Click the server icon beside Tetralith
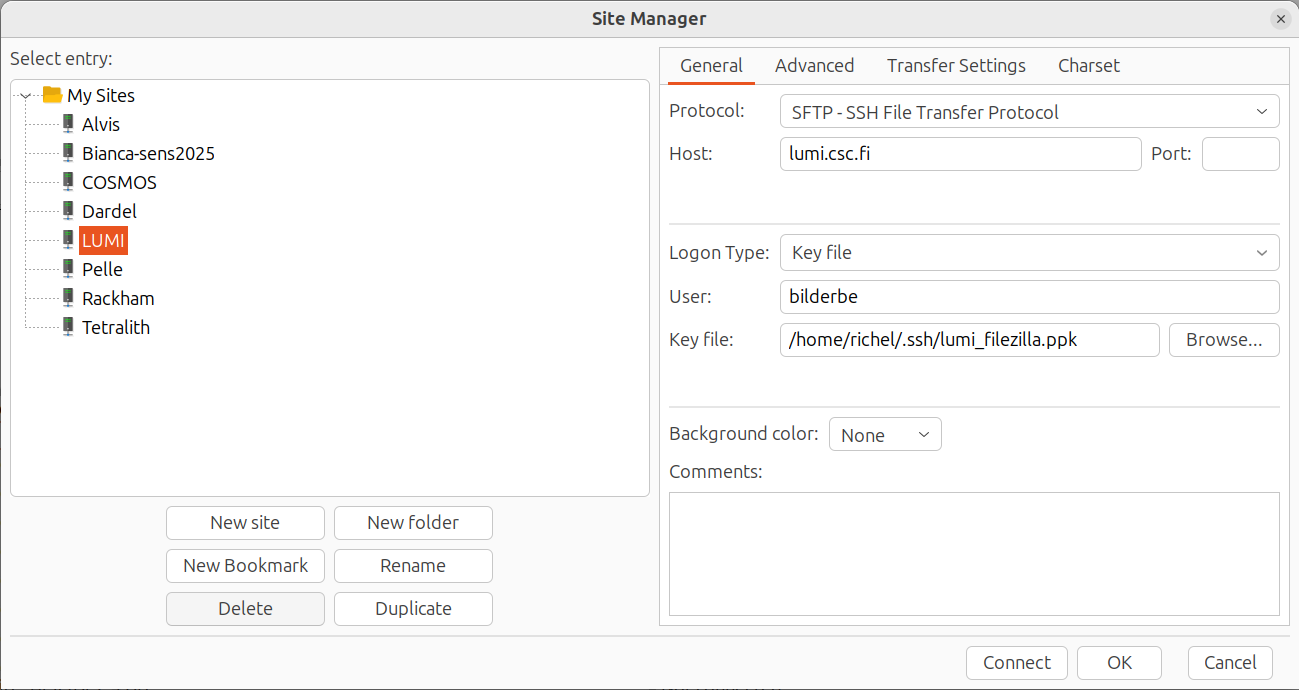The height and width of the screenshot is (690, 1299). point(67,327)
